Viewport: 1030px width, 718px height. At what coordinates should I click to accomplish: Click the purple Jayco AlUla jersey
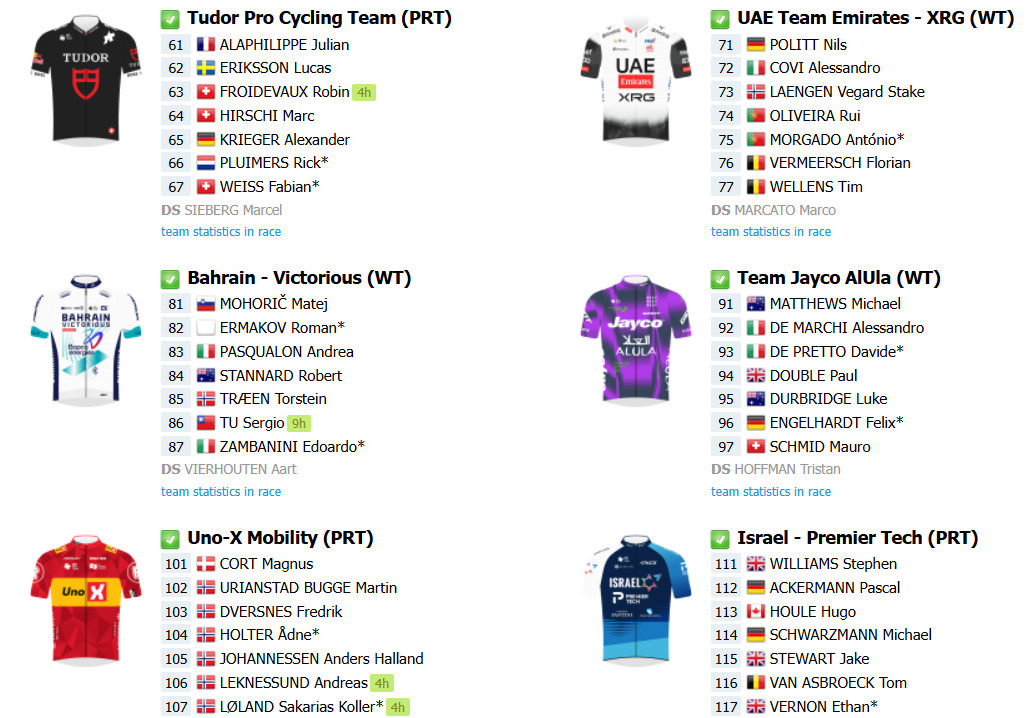[635, 339]
